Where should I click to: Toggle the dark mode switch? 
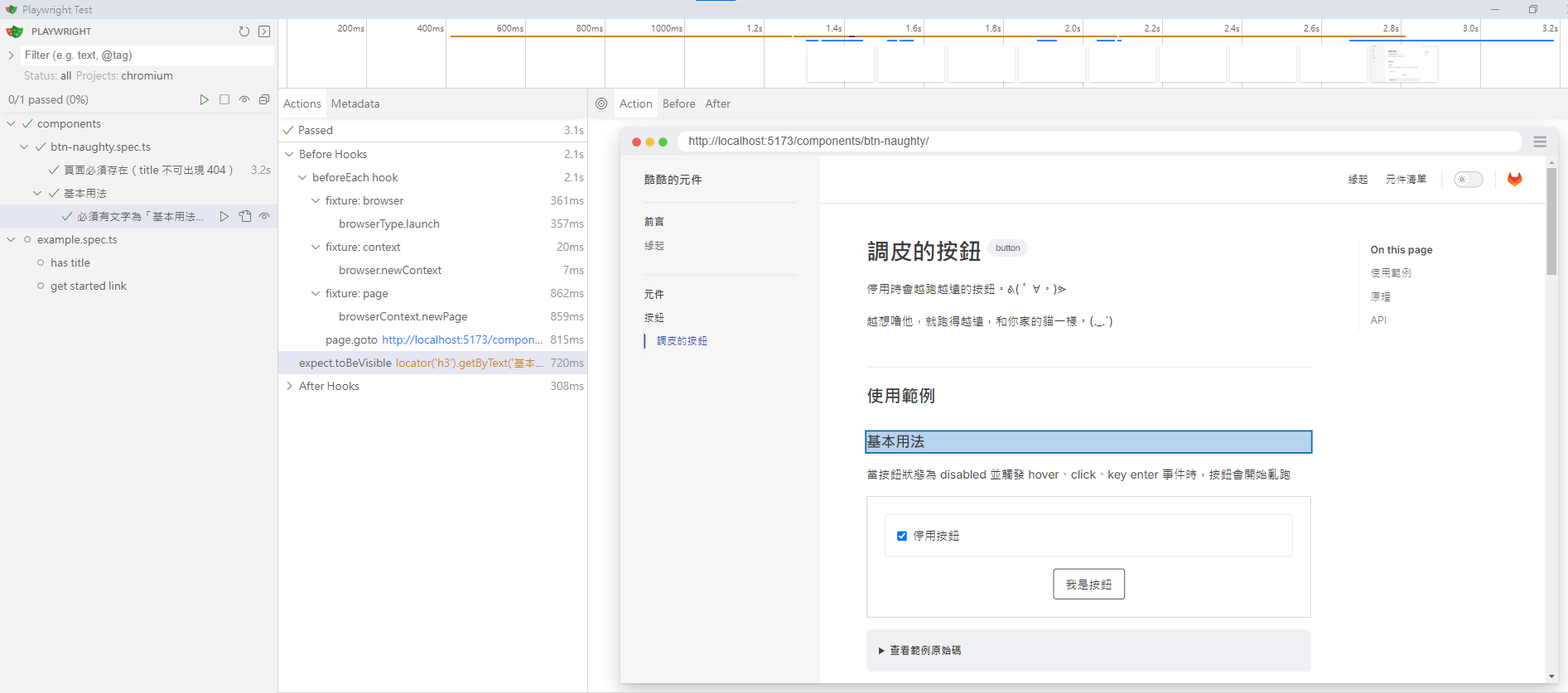coord(1469,180)
